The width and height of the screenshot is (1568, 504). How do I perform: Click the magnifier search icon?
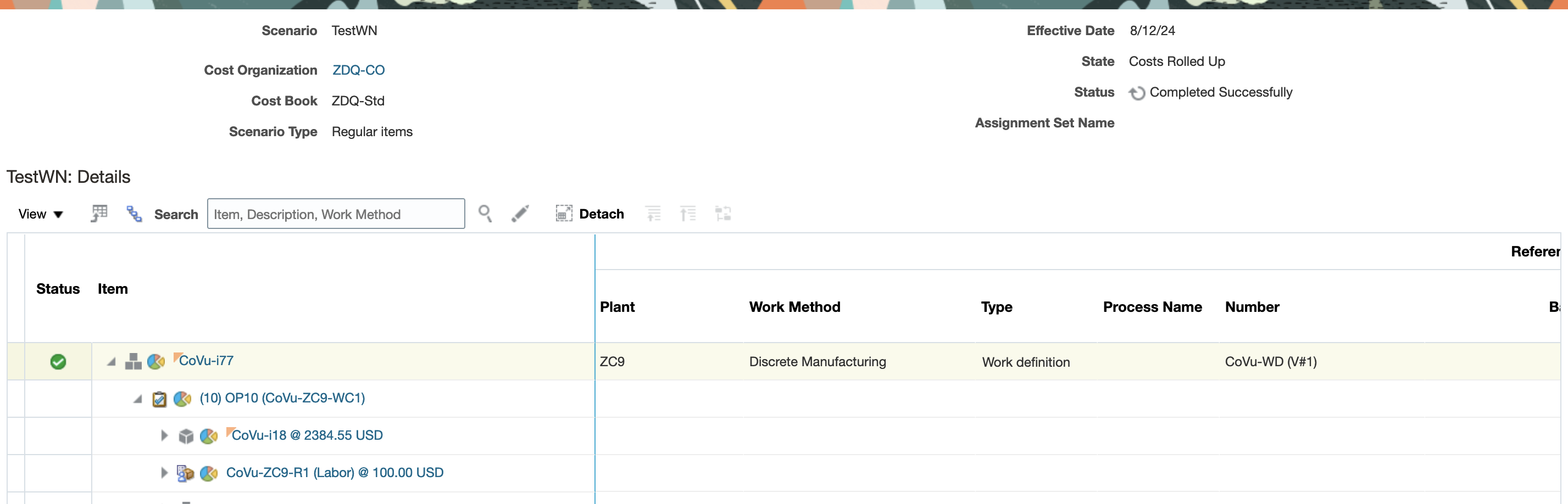coord(485,214)
